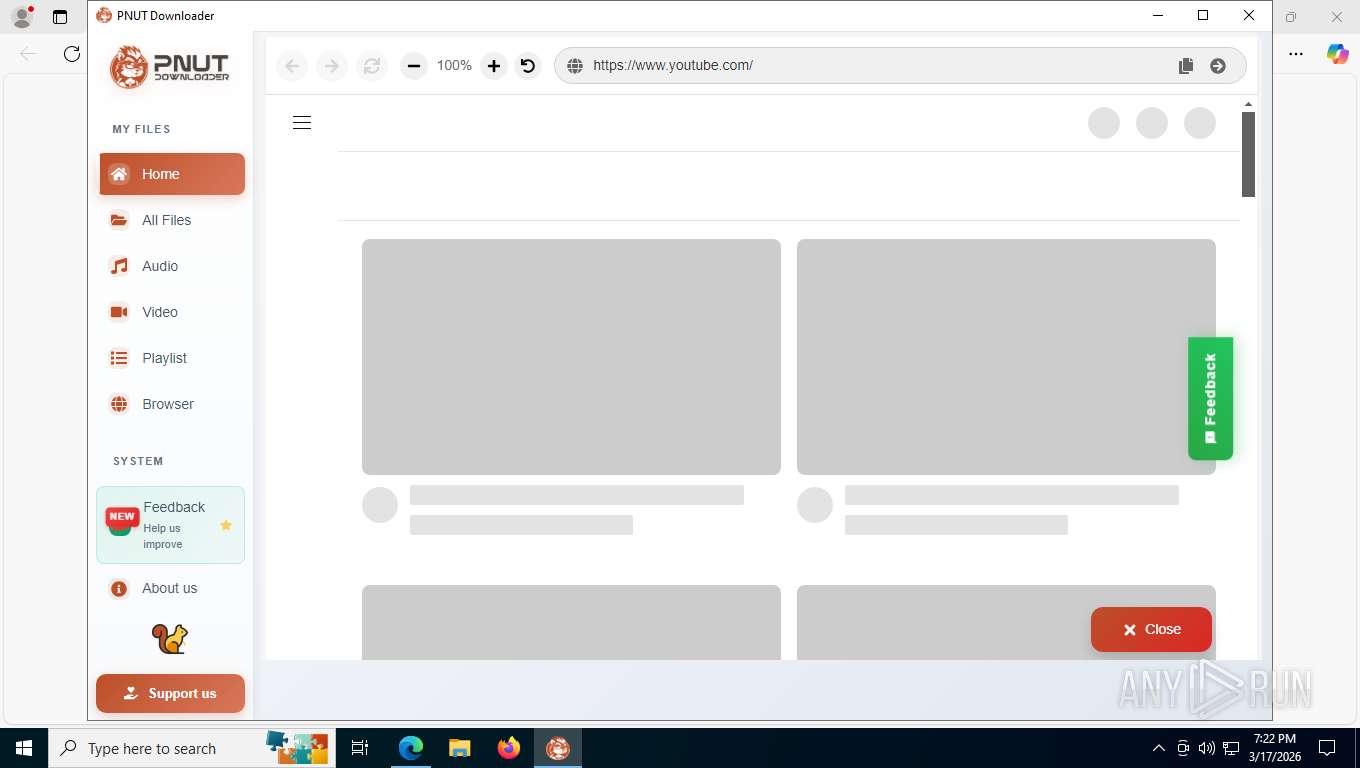Open File Explorer from taskbar
The width and height of the screenshot is (1360, 768).
459,748
